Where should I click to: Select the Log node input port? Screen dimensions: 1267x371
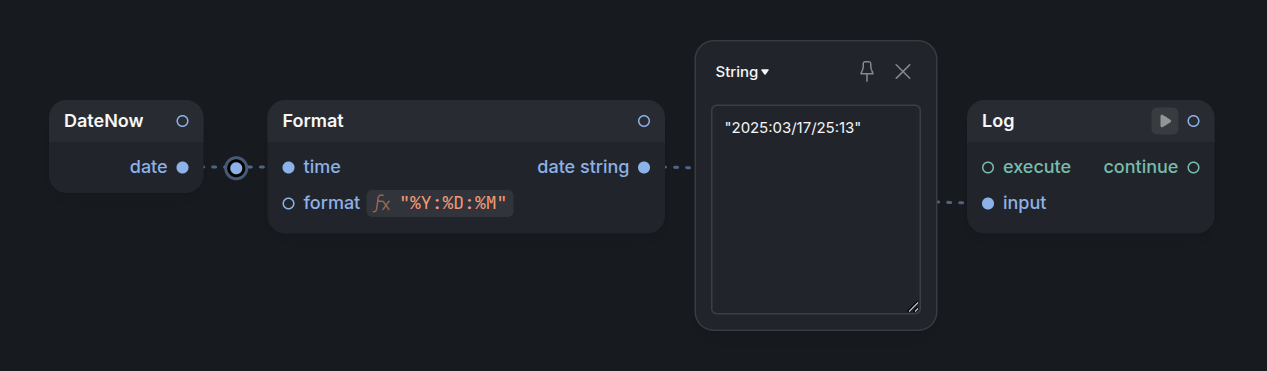[x=988, y=203]
